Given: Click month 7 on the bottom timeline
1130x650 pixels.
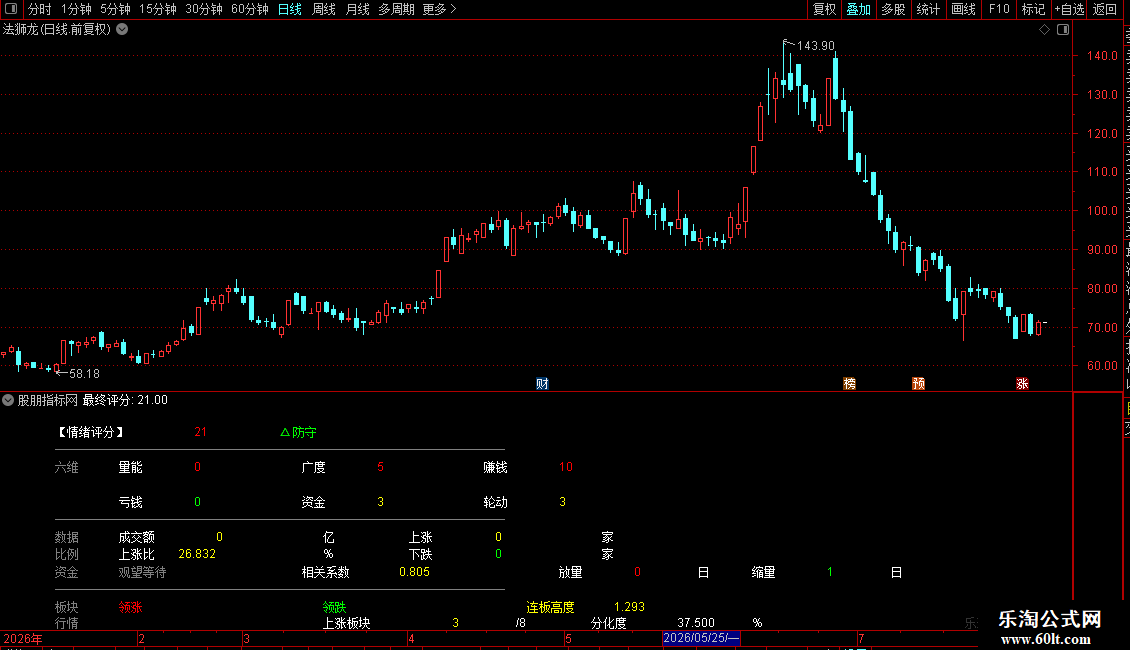Looking at the screenshot, I should tap(861, 638).
